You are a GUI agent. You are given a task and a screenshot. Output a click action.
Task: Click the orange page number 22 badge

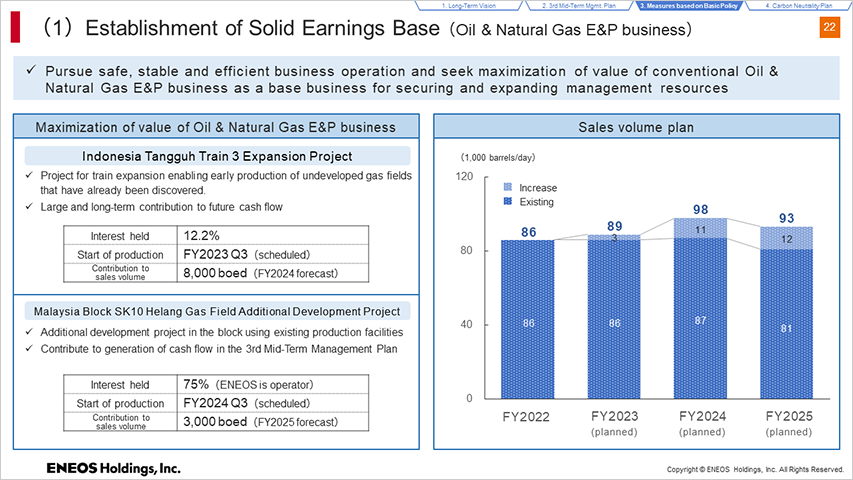pyautogui.click(x=830, y=27)
